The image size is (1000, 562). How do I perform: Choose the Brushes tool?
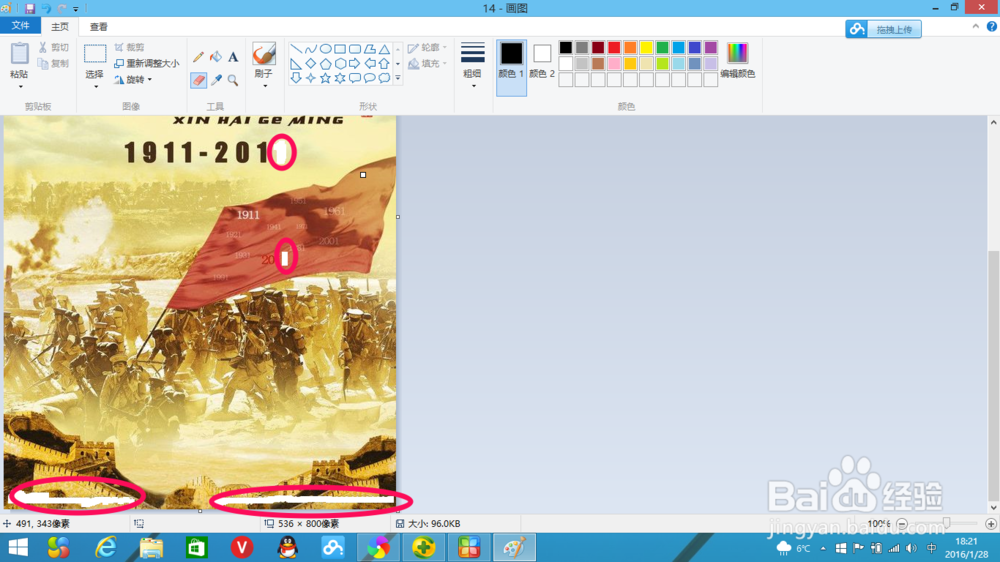click(x=263, y=54)
